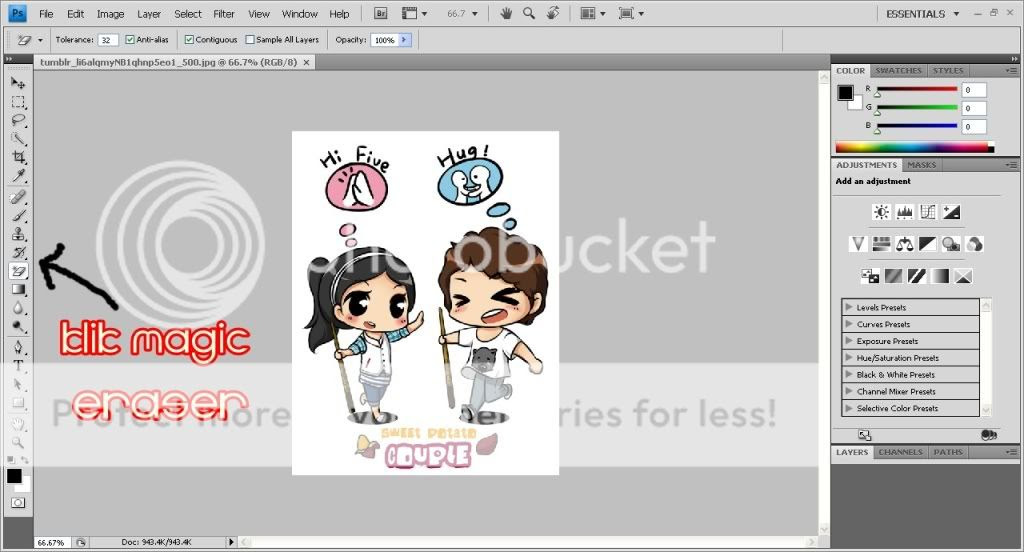Viewport: 1024px width, 552px height.
Task: Select the Zoom tool in toolbox
Action: click(x=18, y=442)
